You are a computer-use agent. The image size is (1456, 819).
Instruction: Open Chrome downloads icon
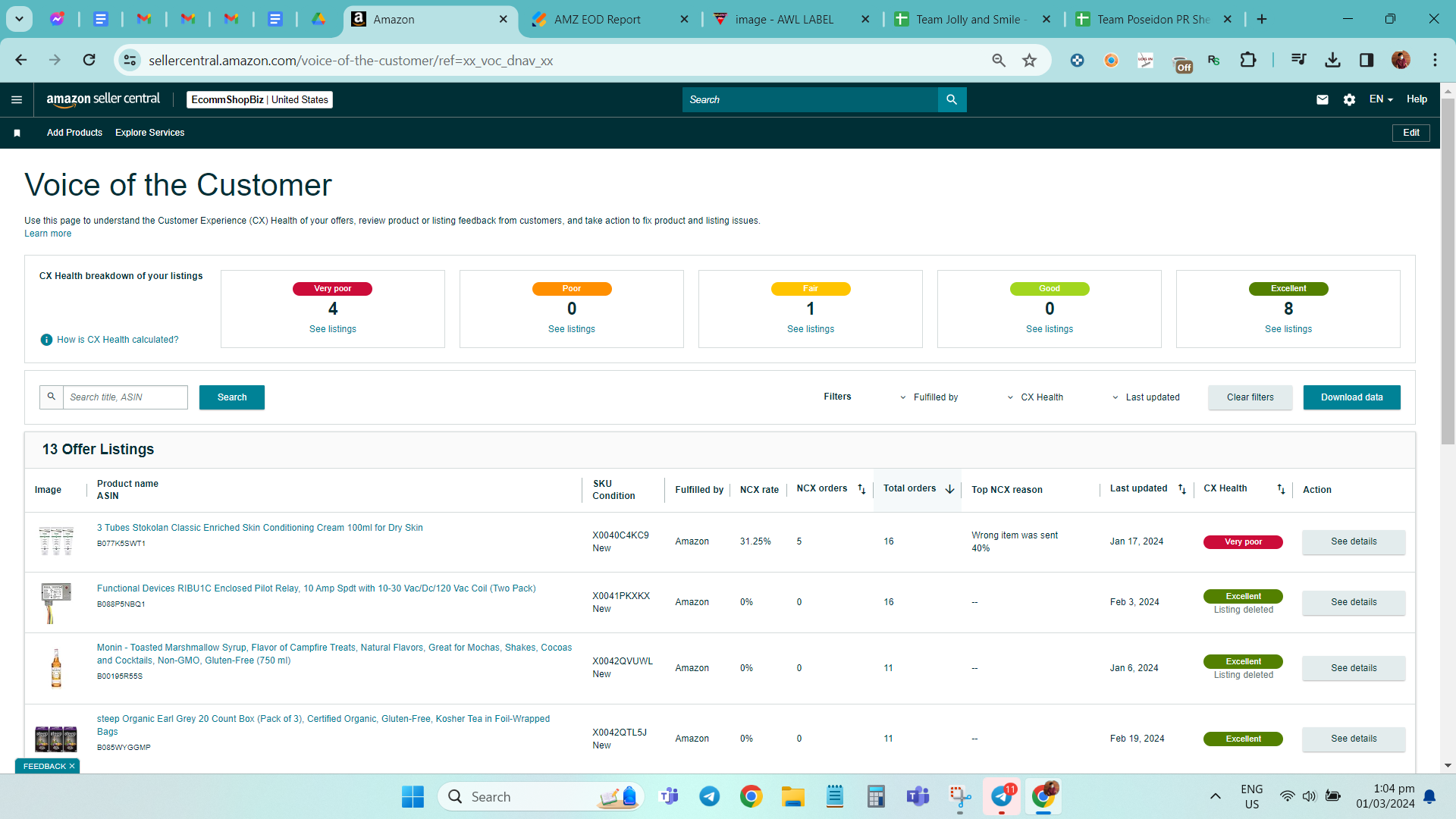[1332, 60]
